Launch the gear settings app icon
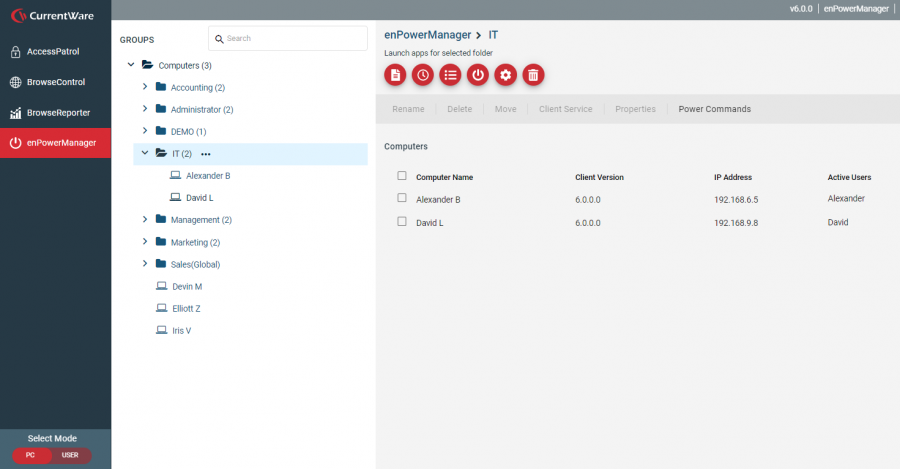This screenshot has height=469, width=900. (505, 75)
